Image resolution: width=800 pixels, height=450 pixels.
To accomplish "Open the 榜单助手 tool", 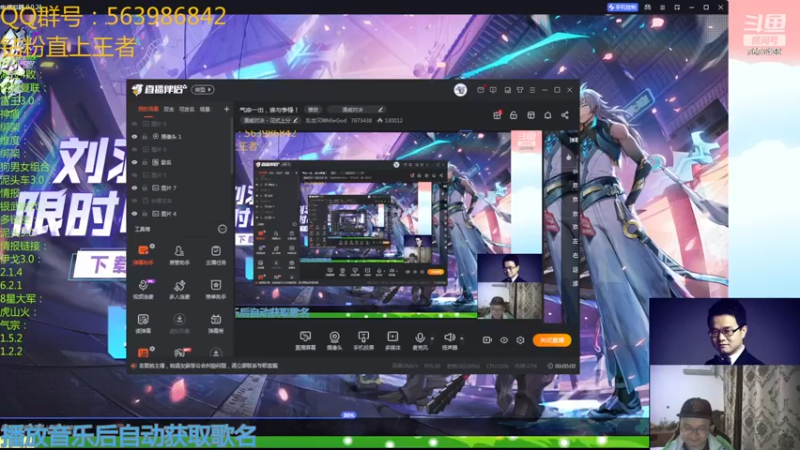I will (x=215, y=288).
